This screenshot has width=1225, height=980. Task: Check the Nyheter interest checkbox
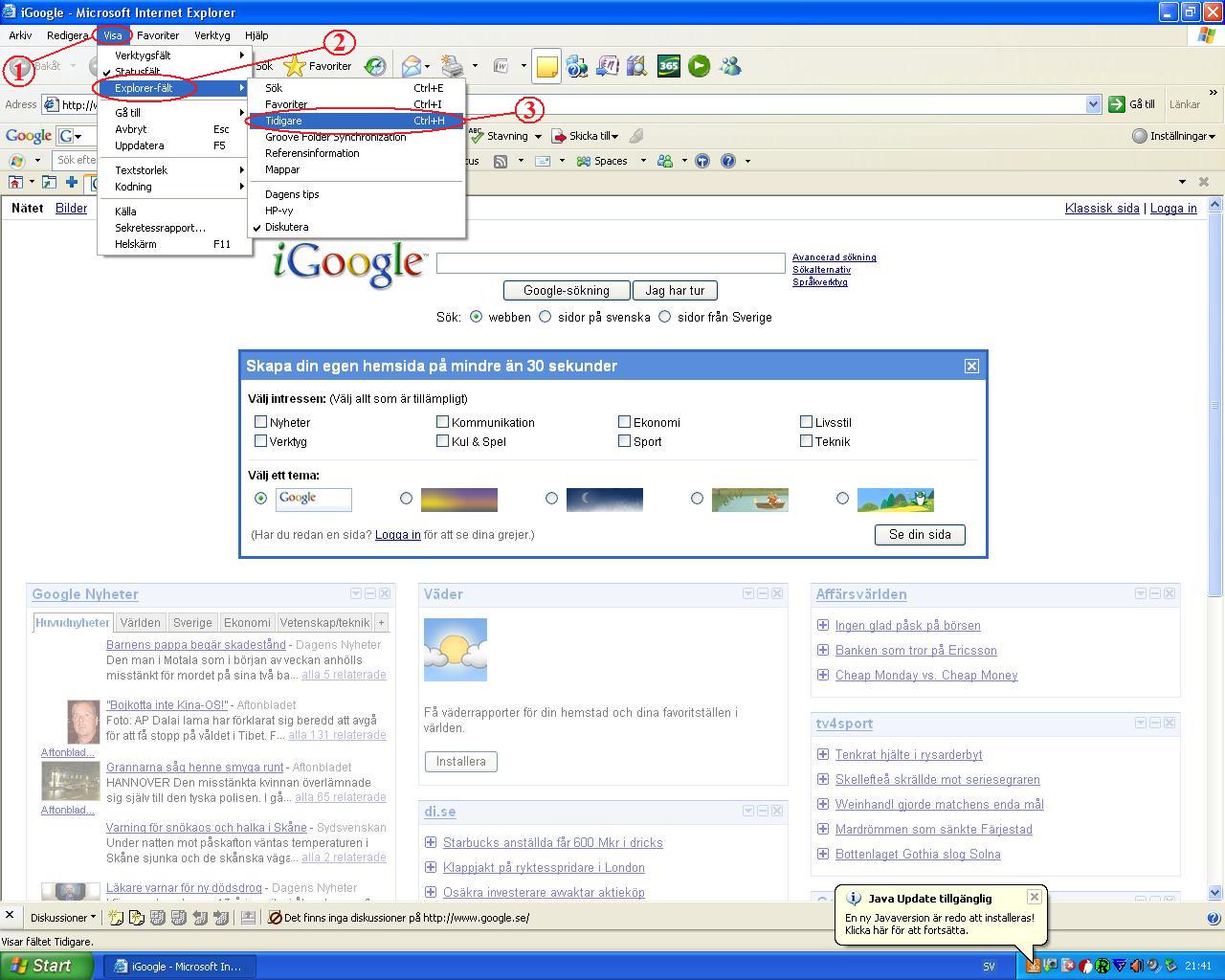point(260,421)
